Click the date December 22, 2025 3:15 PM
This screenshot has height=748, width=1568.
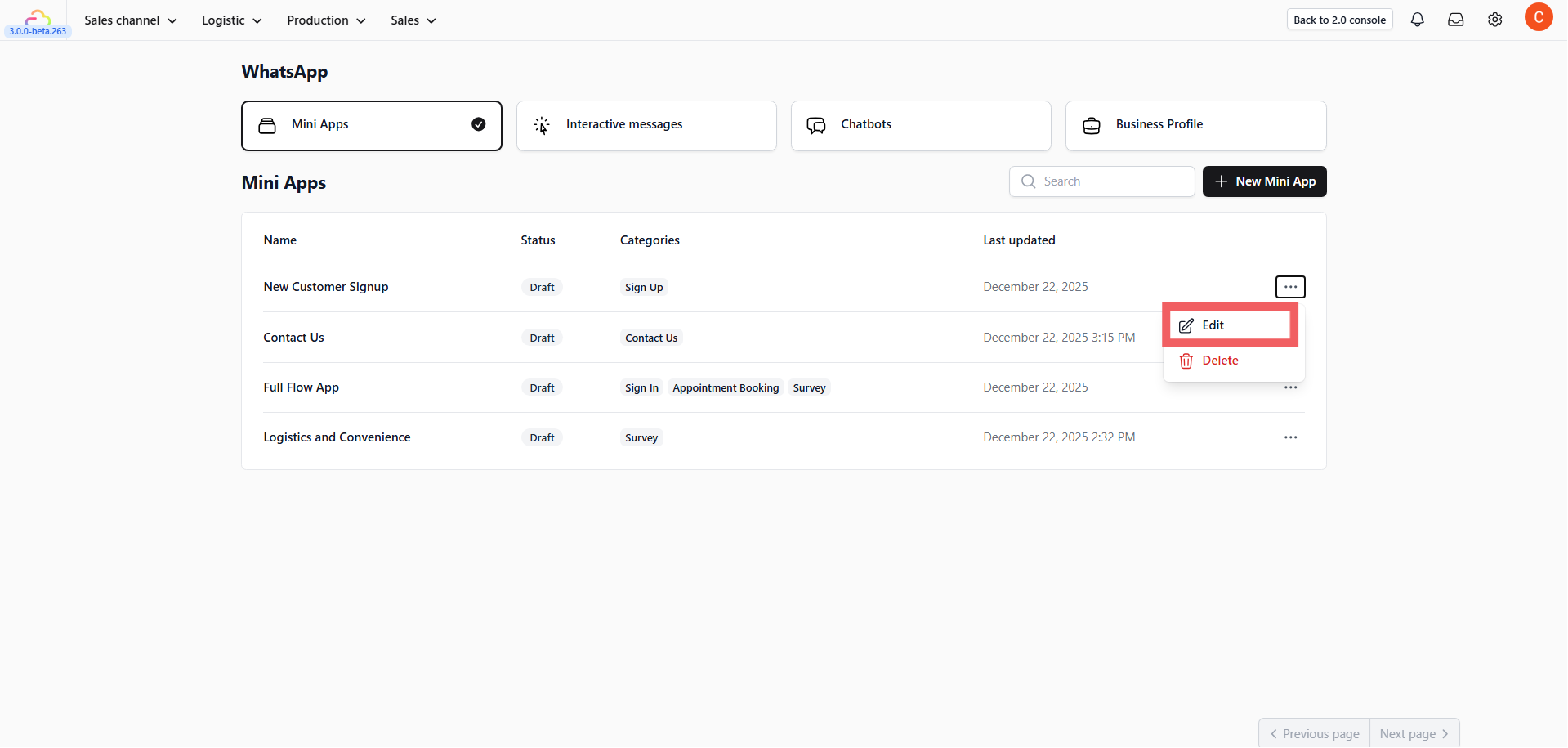[1059, 338]
